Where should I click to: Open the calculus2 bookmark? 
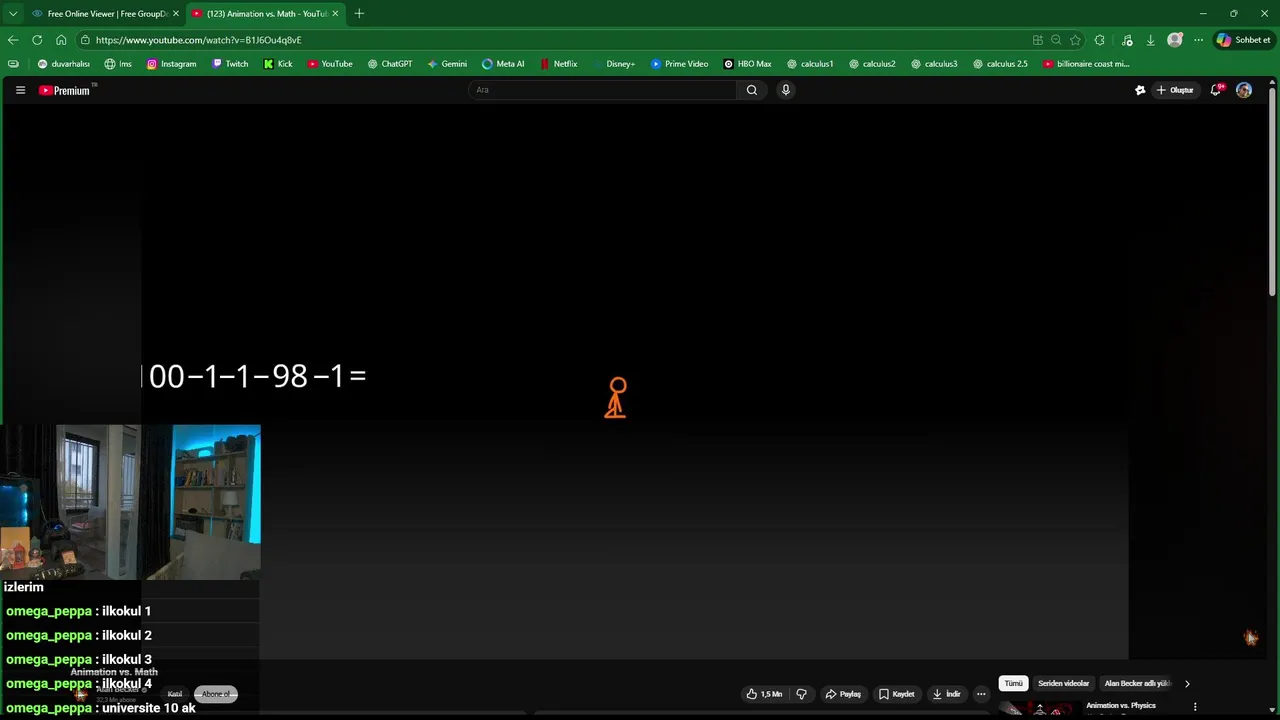click(x=872, y=64)
